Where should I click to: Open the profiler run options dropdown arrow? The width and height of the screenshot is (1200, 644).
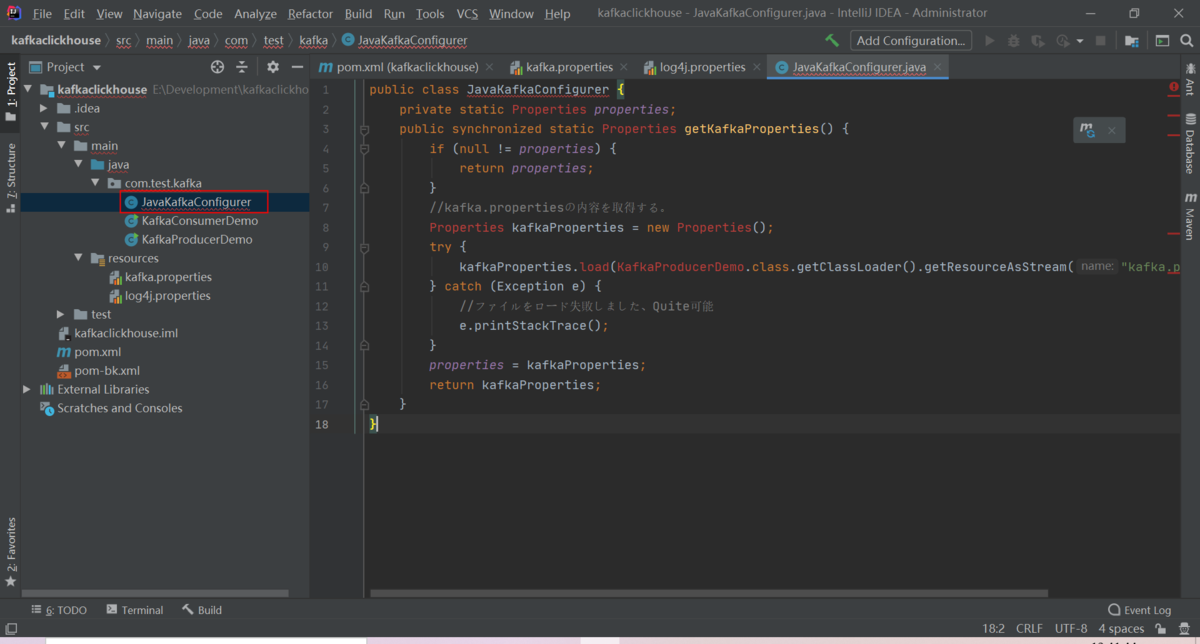click(1080, 41)
